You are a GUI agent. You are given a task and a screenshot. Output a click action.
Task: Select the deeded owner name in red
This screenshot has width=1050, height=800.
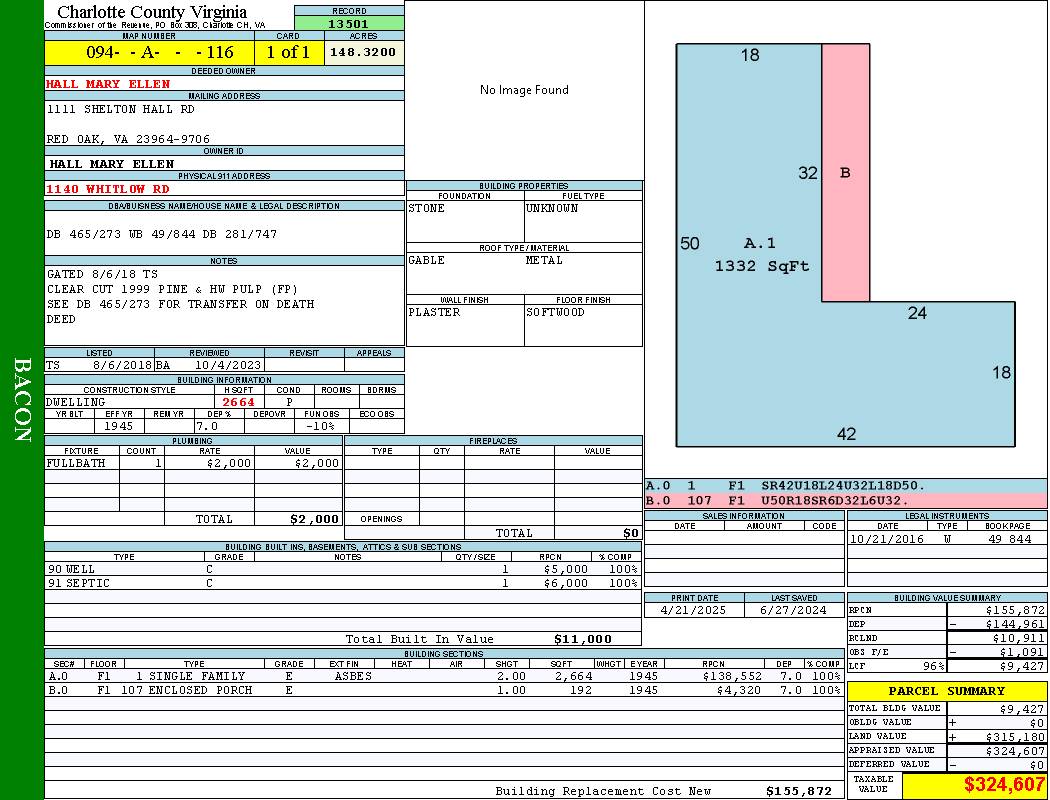tap(108, 84)
